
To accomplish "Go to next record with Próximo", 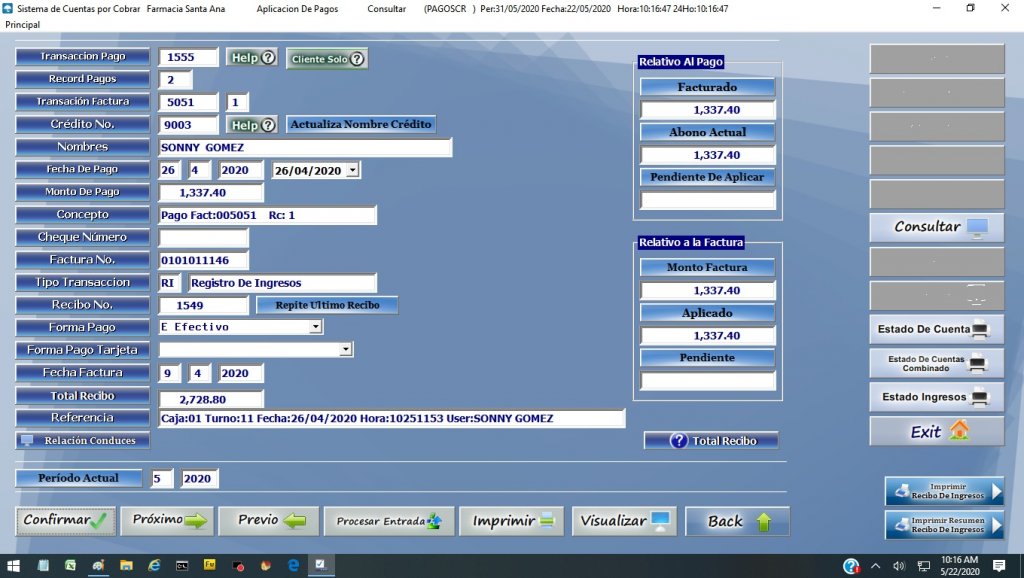I will pos(167,521).
